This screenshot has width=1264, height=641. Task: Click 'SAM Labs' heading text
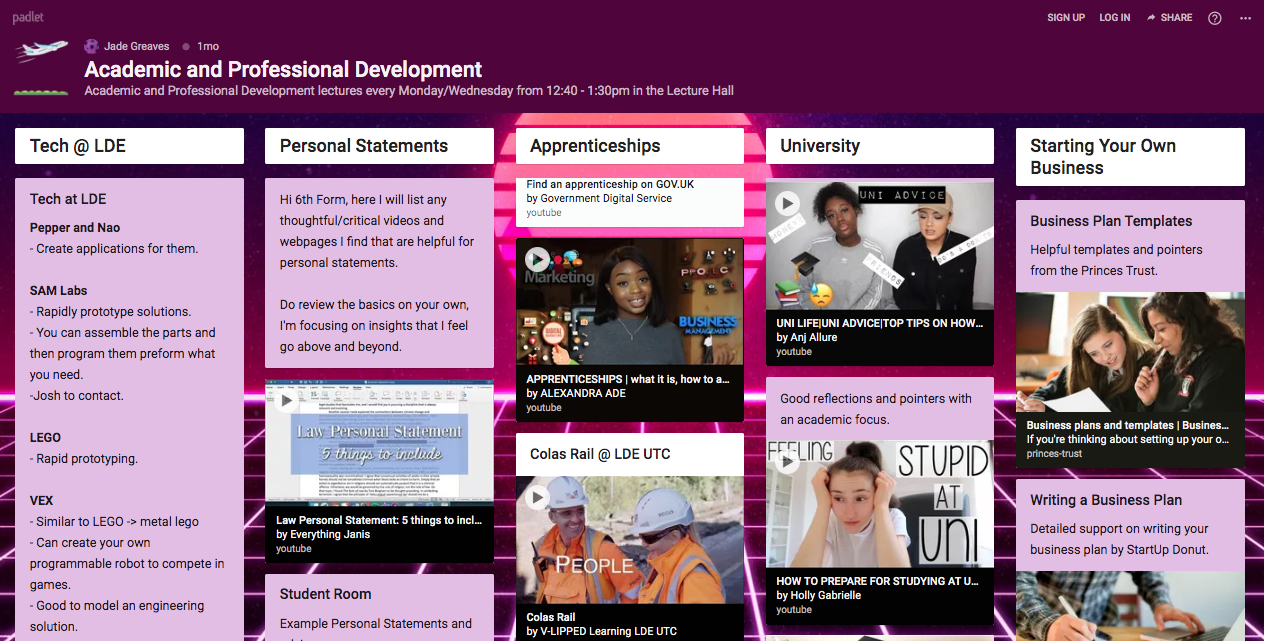tap(59, 291)
